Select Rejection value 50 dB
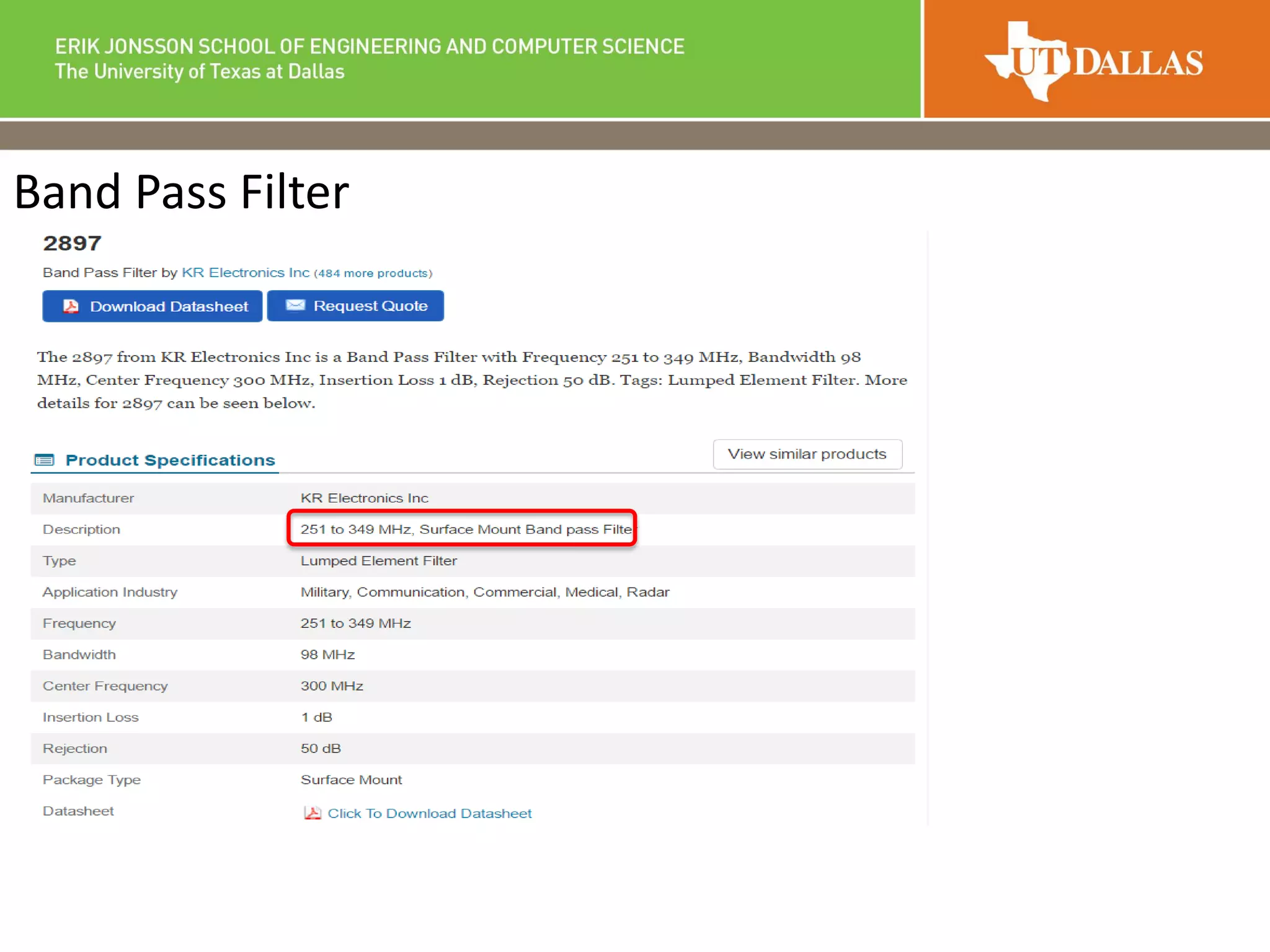1270x952 pixels. (x=321, y=749)
